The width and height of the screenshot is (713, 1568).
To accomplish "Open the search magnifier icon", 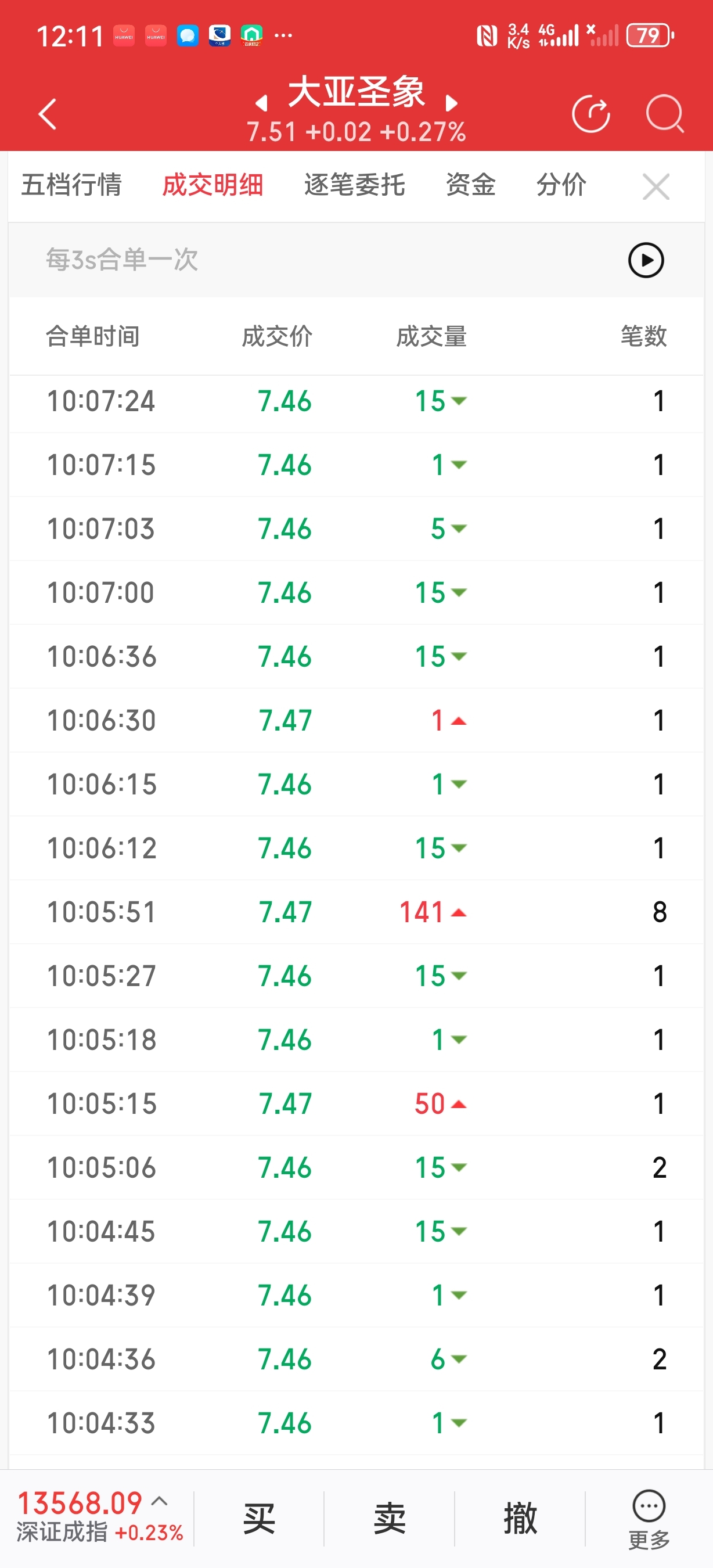I will (x=664, y=114).
